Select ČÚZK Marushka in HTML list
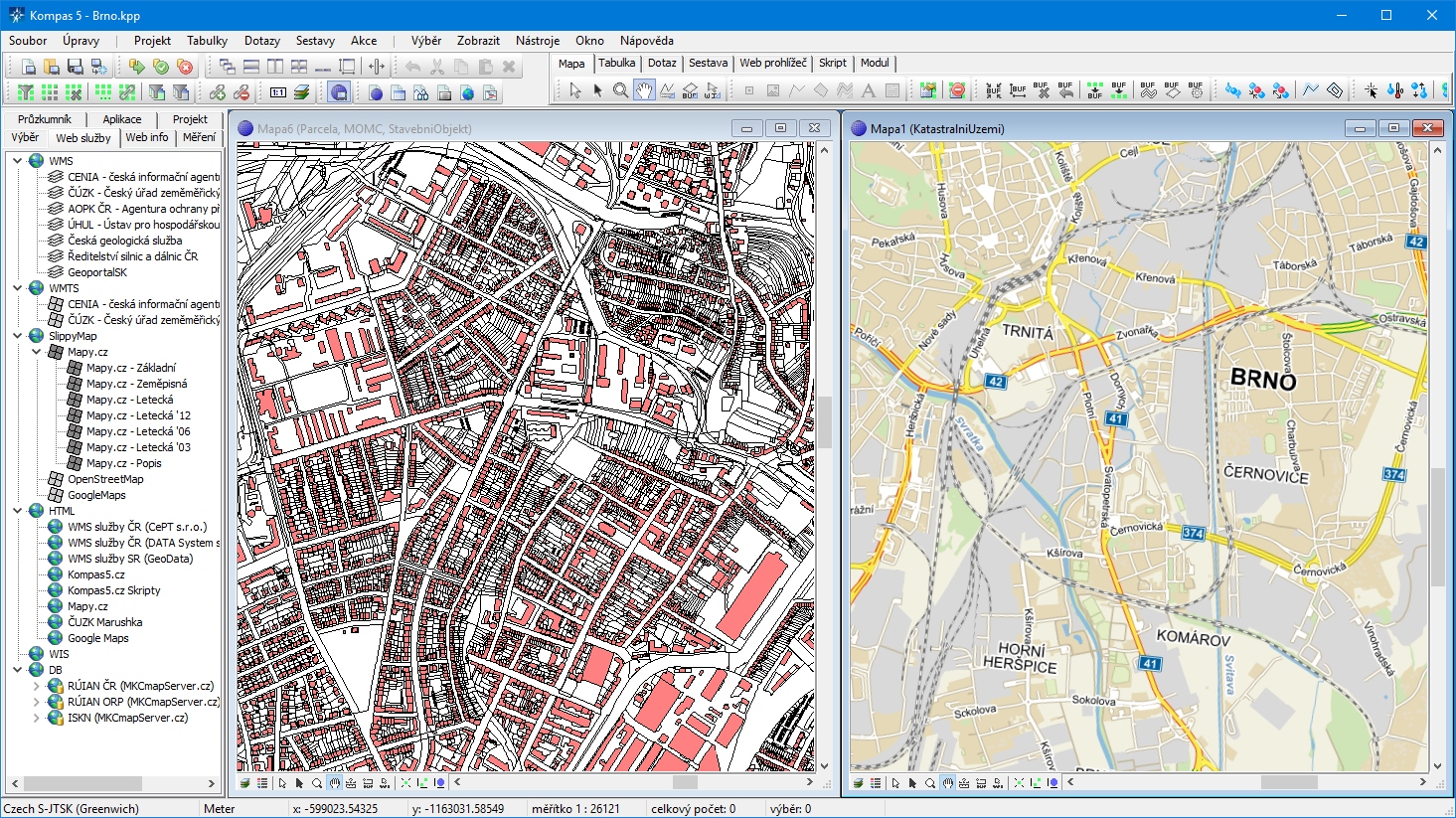The width and height of the screenshot is (1456, 818). click(104, 622)
